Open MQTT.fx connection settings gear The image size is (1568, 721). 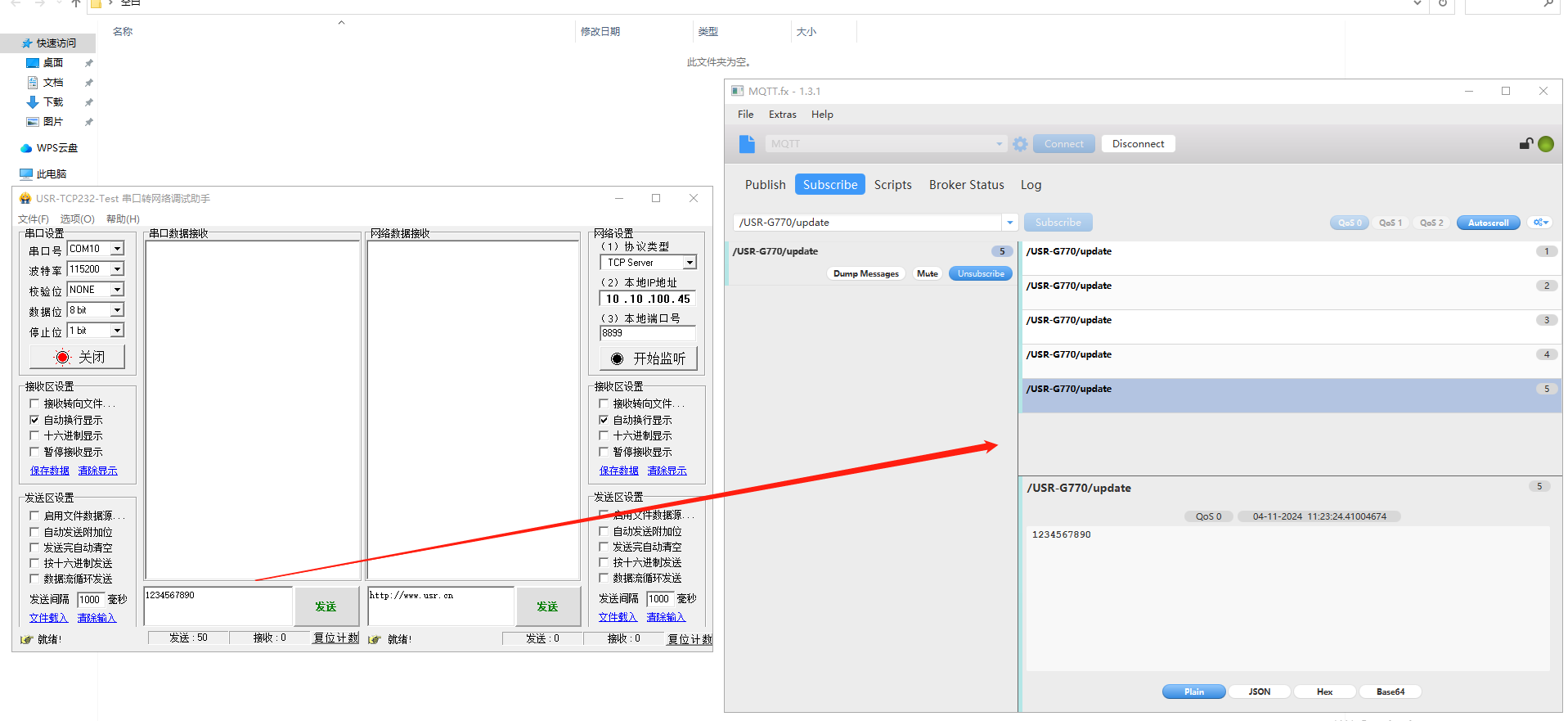coord(1020,144)
